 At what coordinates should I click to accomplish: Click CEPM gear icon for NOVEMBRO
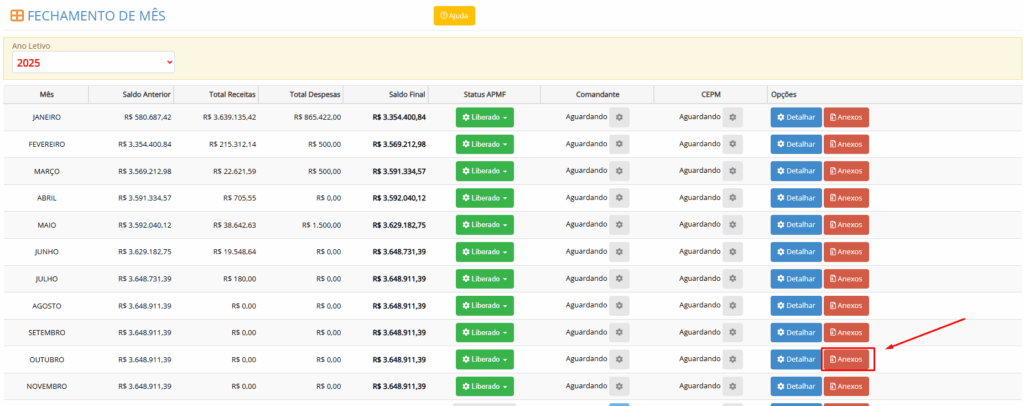(x=732, y=386)
